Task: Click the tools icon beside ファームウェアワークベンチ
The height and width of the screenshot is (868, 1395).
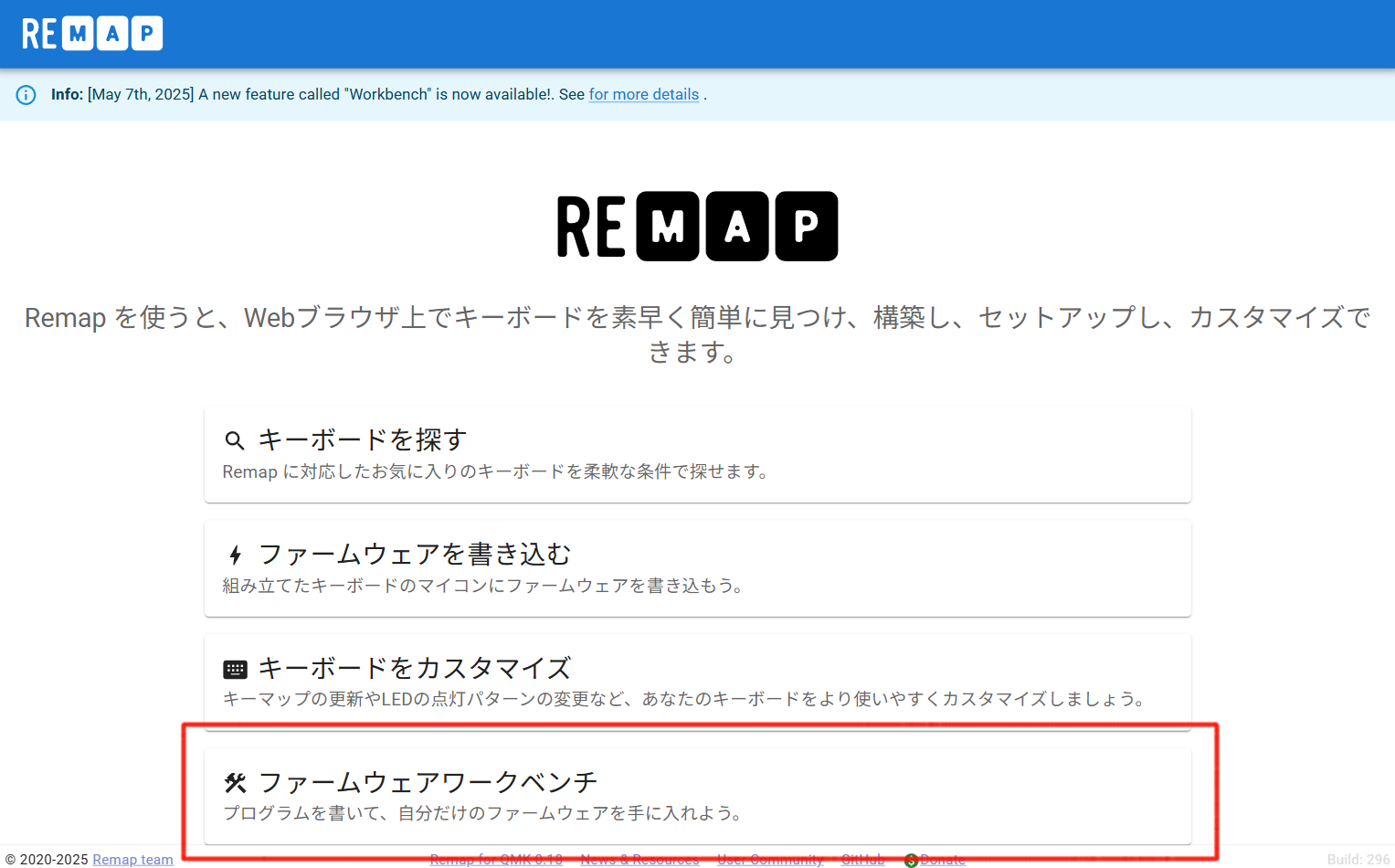Action: pyautogui.click(x=235, y=782)
